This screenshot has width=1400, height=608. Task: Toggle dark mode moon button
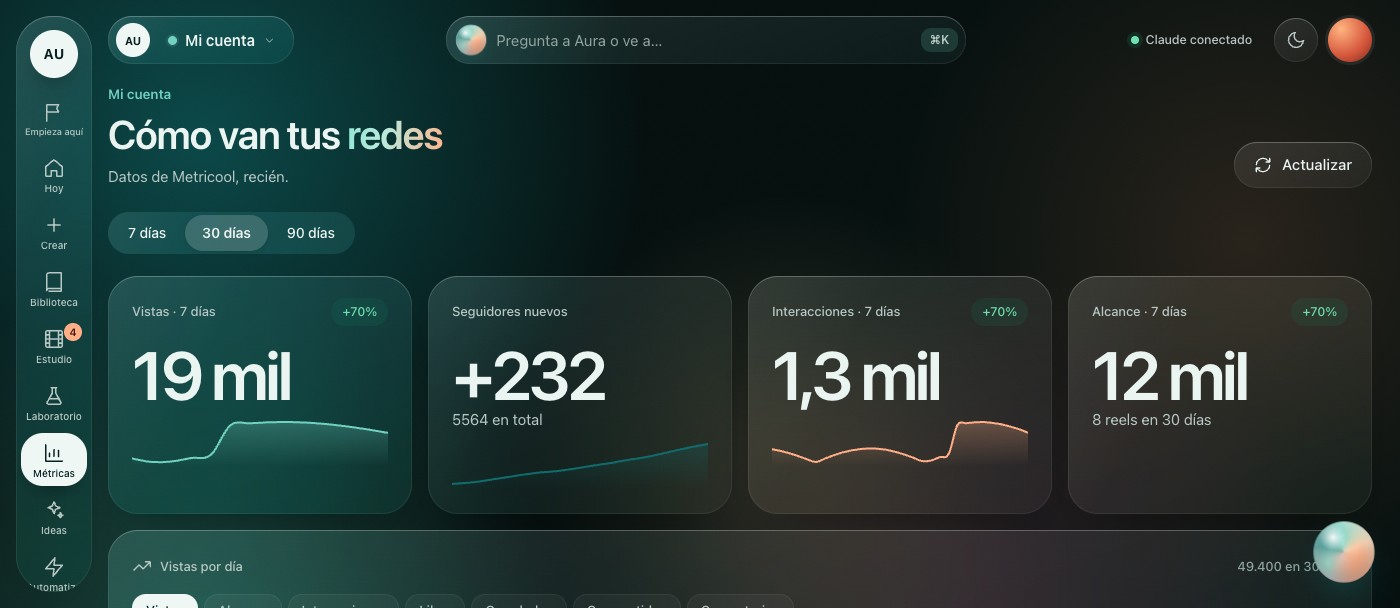click(x=1296, y=40)
